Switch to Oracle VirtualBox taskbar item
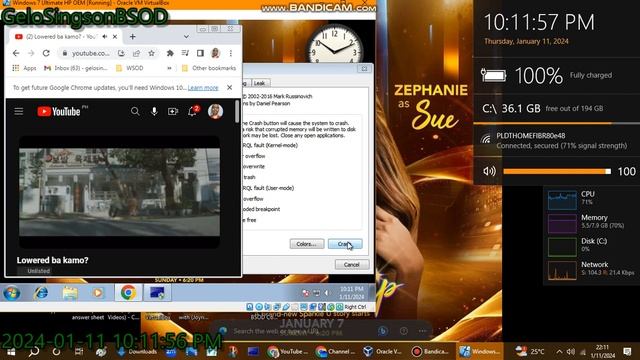Screen dimensions: 640x360 [382, 351]
